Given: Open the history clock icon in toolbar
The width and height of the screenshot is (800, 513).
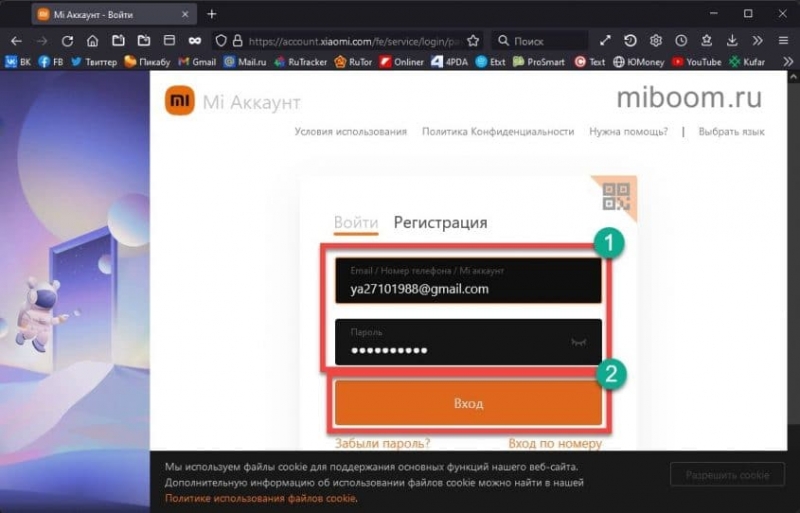Looking at the screenshot, I should (681, 41).
